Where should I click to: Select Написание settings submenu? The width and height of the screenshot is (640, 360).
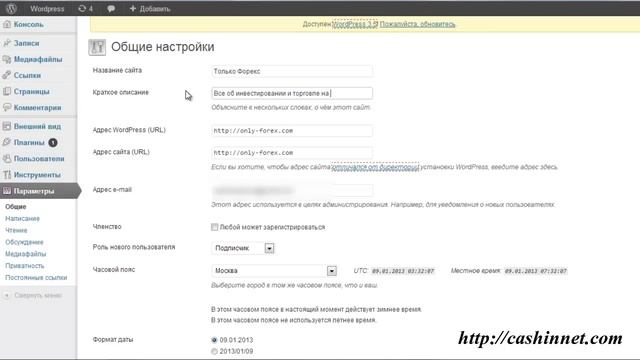click(x=22, y=218)
